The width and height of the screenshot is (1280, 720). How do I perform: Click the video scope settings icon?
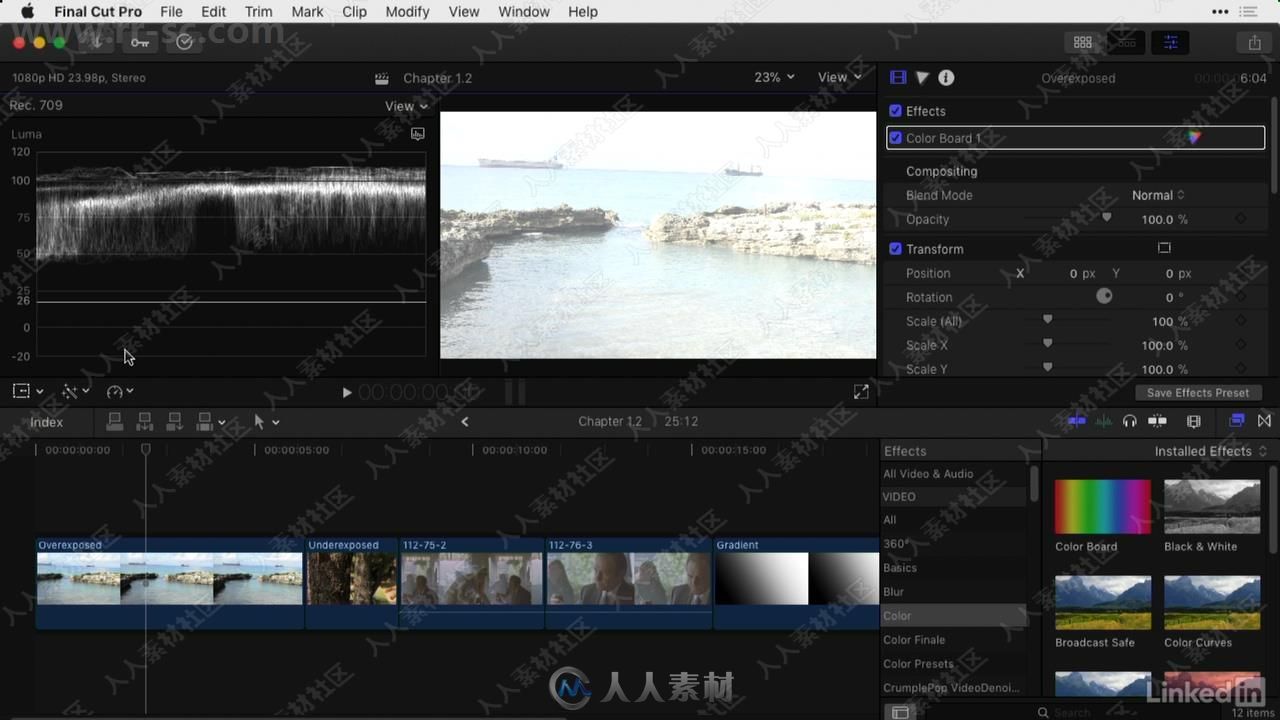click(x=418, y=134)
